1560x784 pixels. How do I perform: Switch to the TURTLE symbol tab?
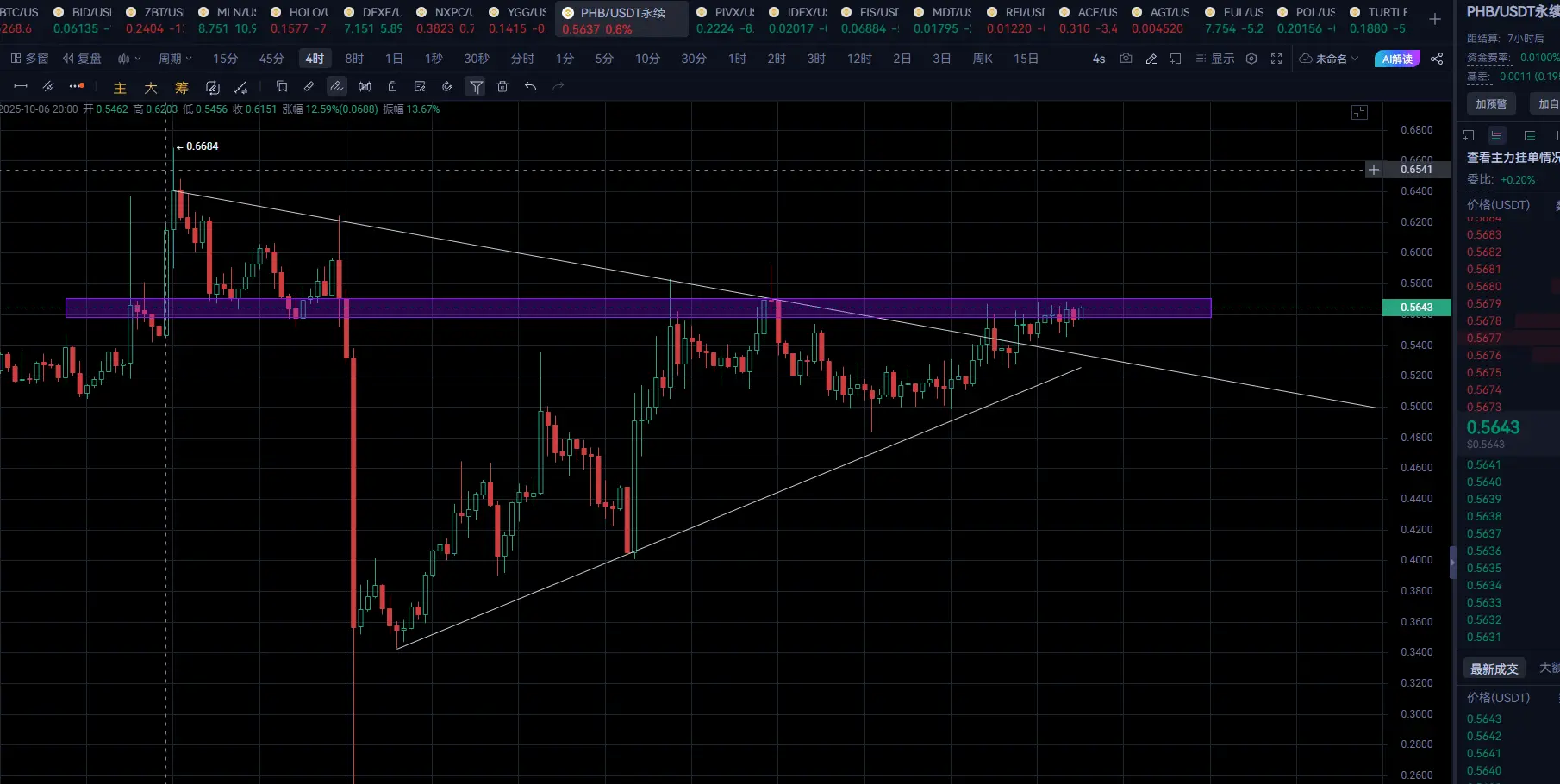pos(1380,20)
